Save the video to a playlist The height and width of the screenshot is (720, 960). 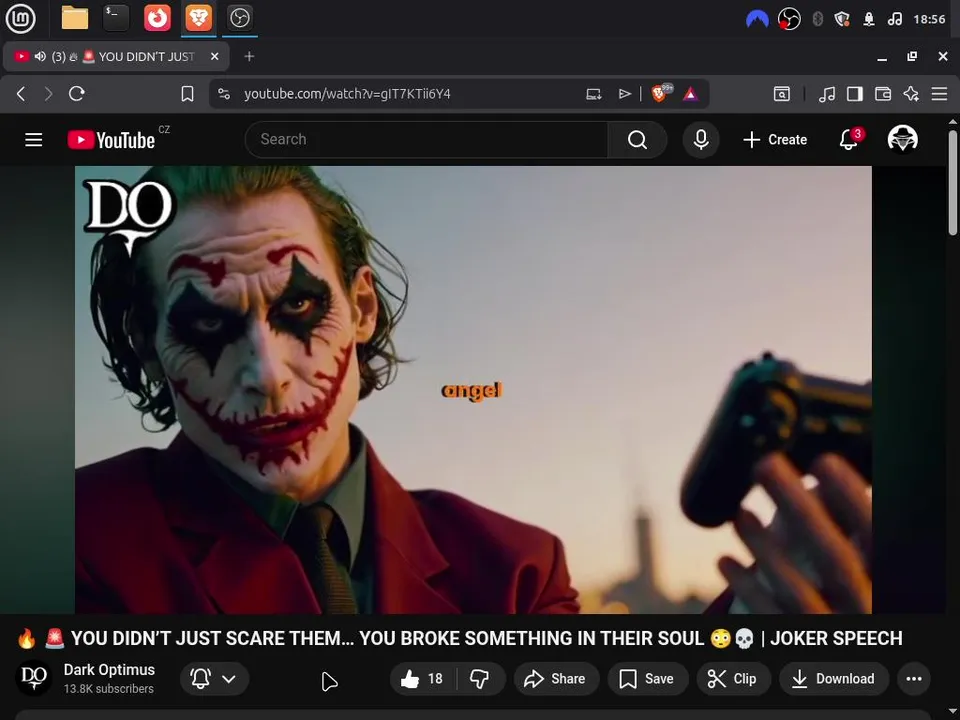coord(647,678)
